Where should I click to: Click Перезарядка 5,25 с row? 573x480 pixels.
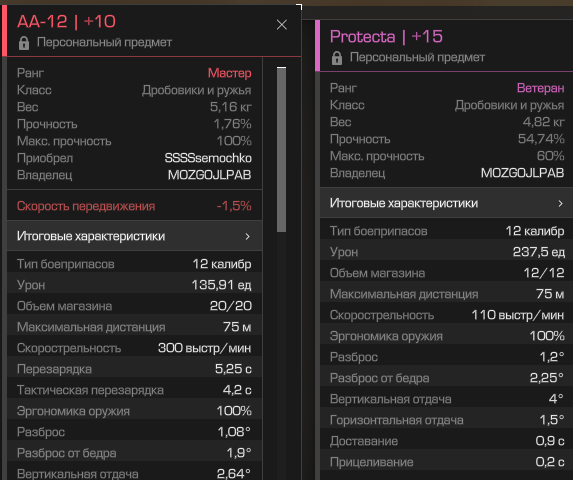134,369
